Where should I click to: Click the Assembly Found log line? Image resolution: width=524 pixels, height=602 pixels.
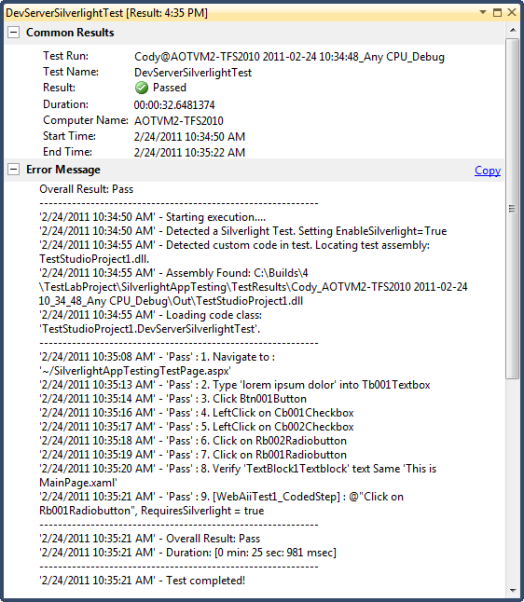(253, 287)
